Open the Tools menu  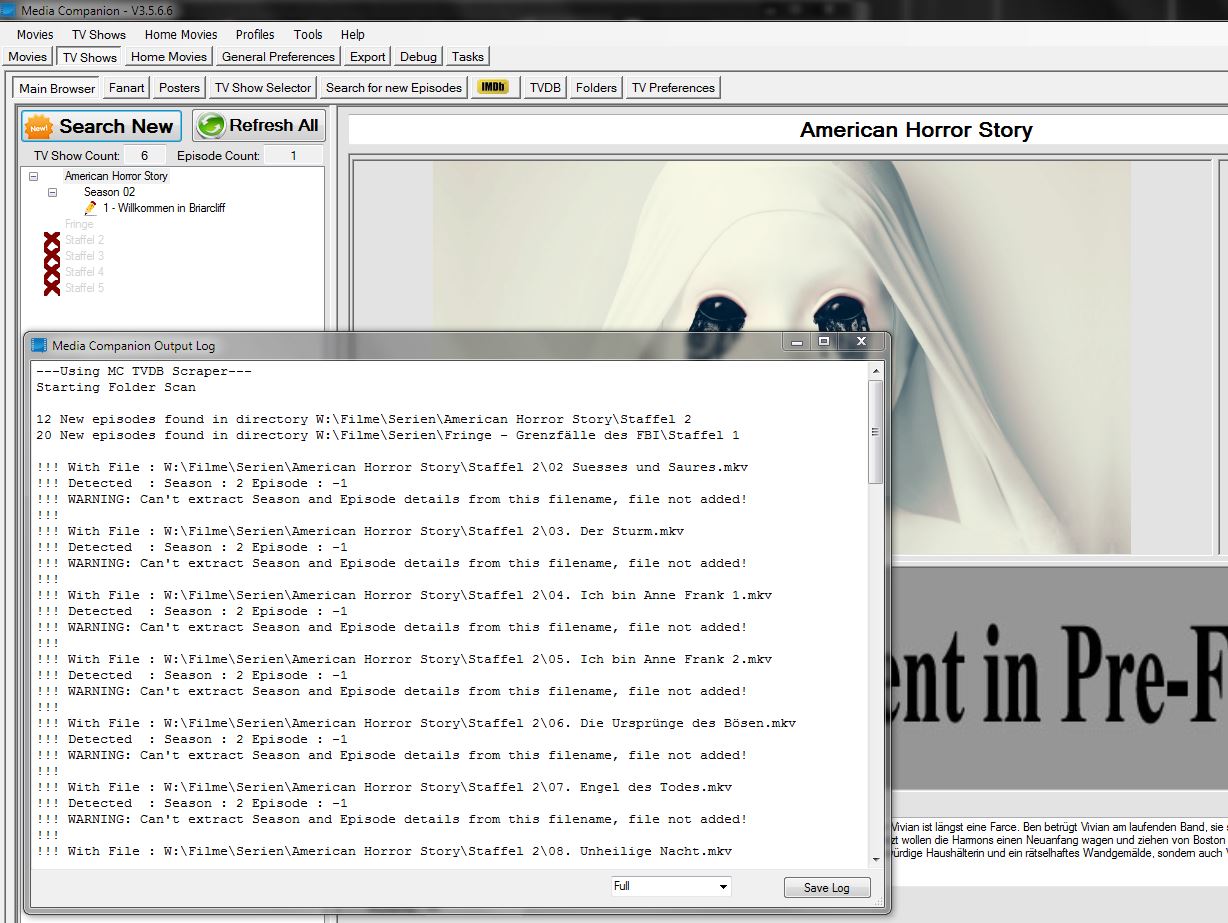pyautogui.click(x=308, y=34)
